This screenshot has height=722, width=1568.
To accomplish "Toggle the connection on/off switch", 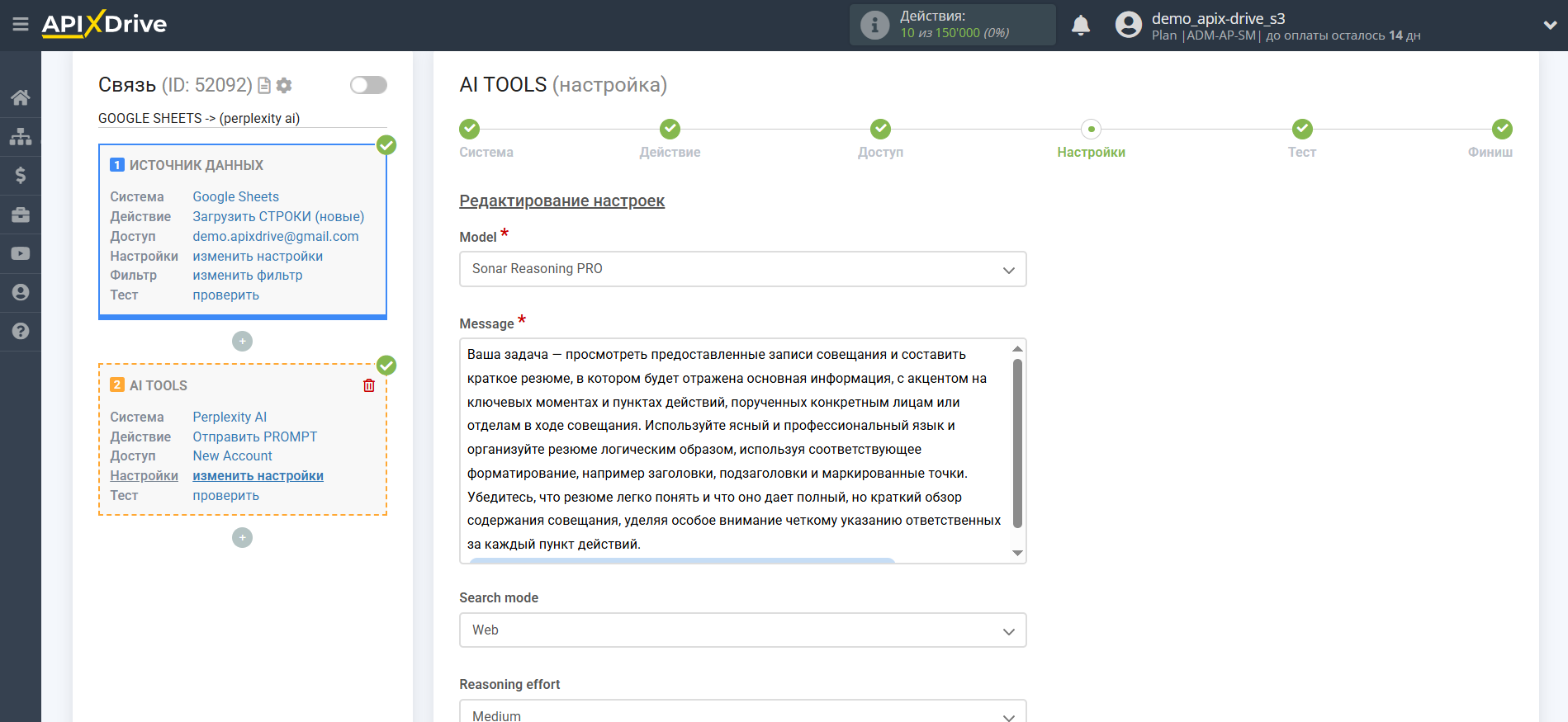I will point(368,85).
